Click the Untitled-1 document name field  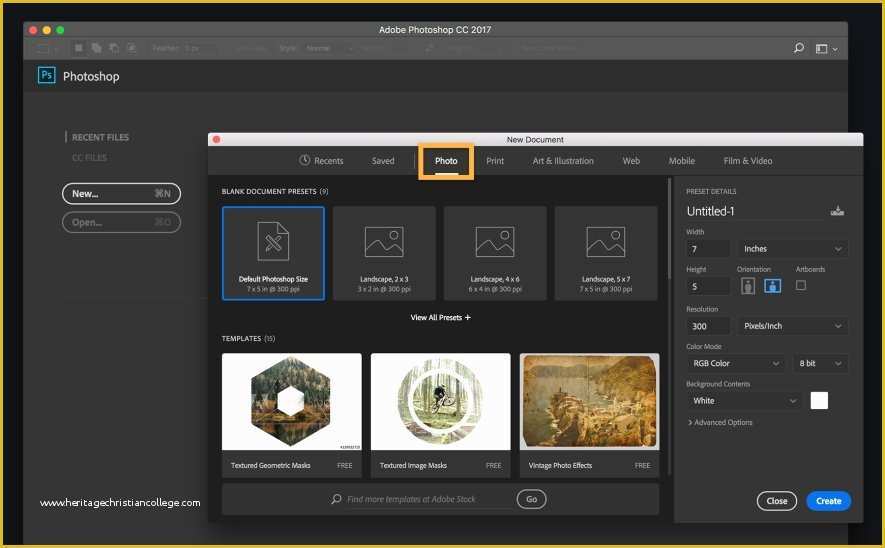(x=755, y=211)
